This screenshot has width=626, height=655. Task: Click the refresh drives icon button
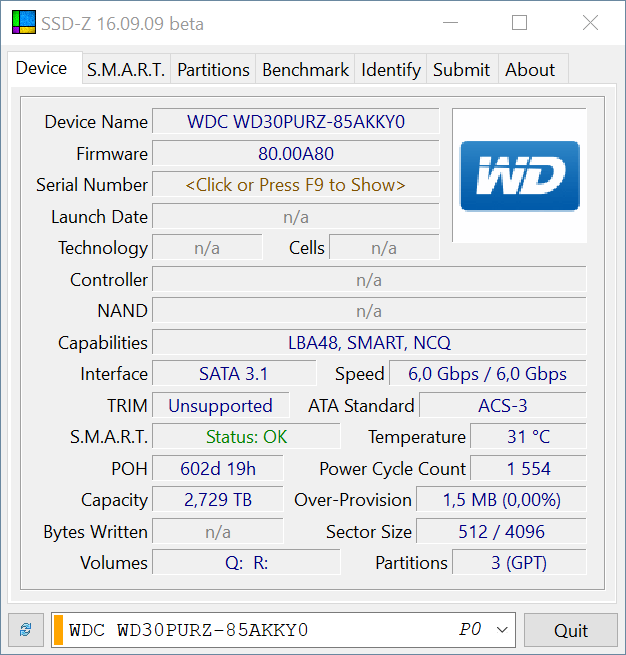[26, 630]
